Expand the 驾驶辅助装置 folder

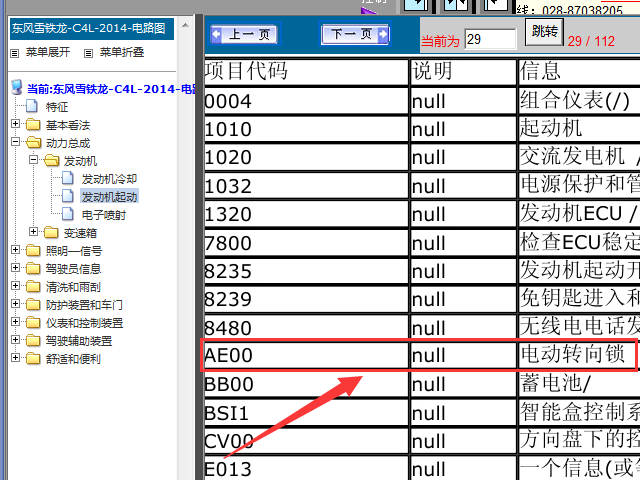16,339
